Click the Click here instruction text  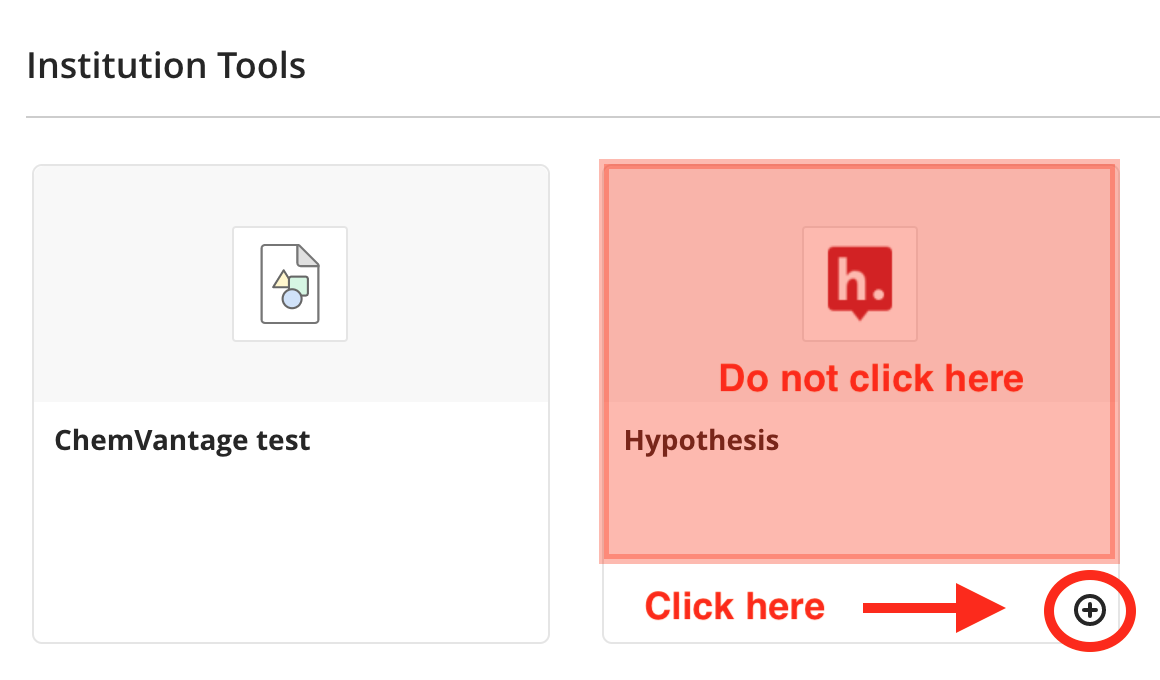point(734,606)
